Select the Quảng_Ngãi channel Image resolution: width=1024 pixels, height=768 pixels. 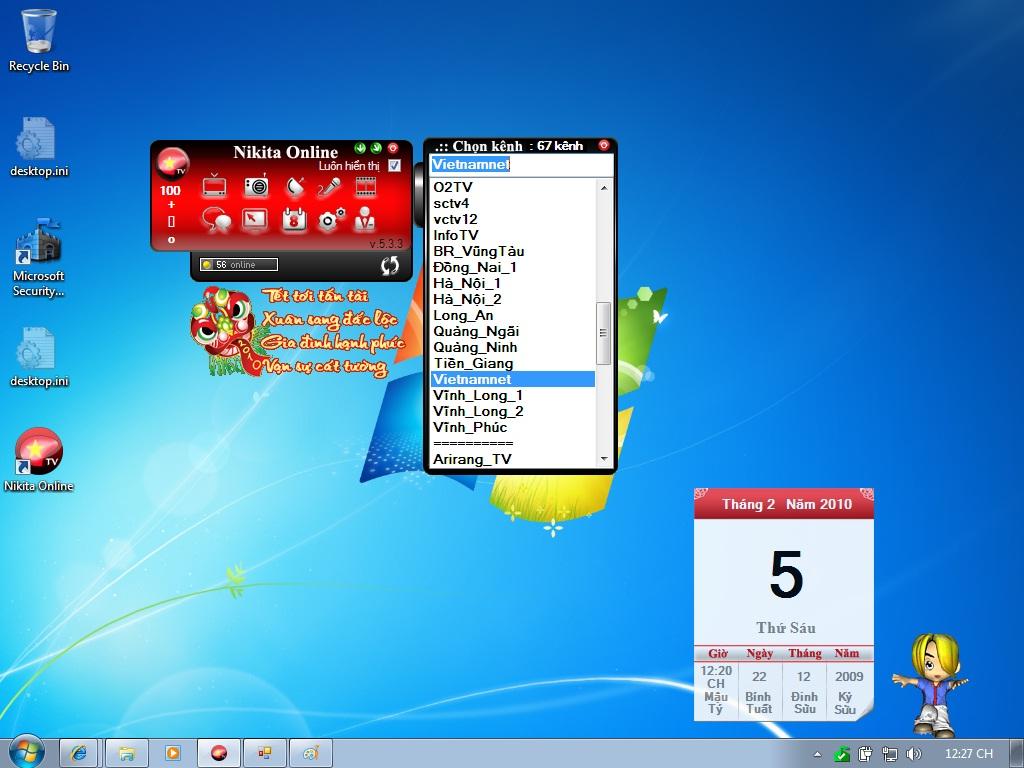pos(513,331)
